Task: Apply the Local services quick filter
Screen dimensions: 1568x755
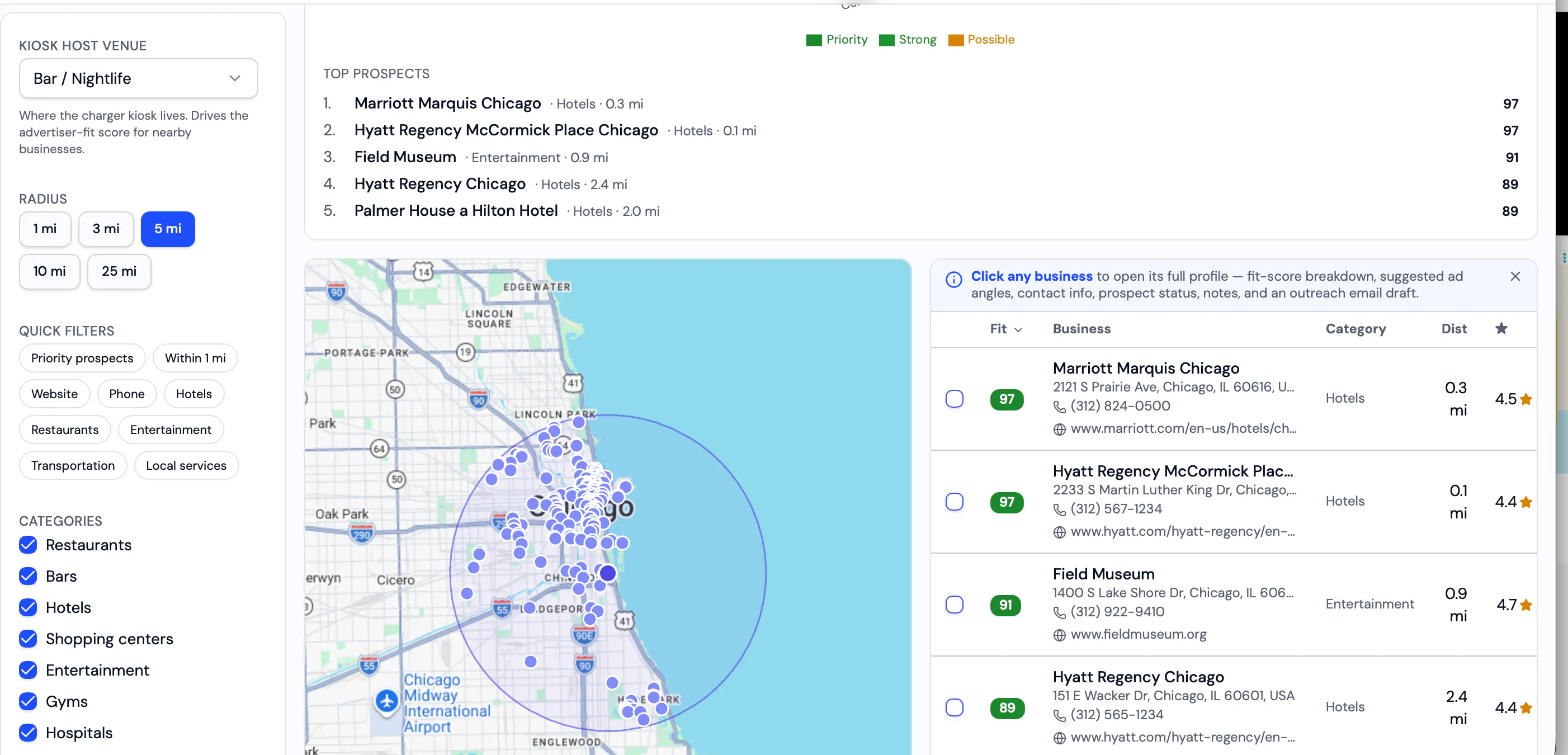Action: point(186,466)
